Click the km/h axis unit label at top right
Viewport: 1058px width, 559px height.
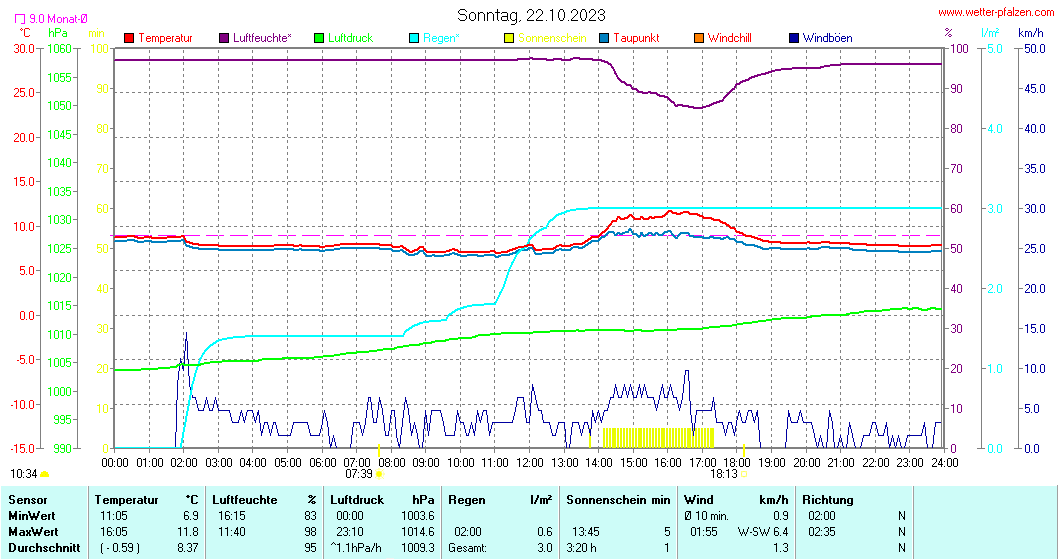pyautogui.click(x=1031, y=32)
